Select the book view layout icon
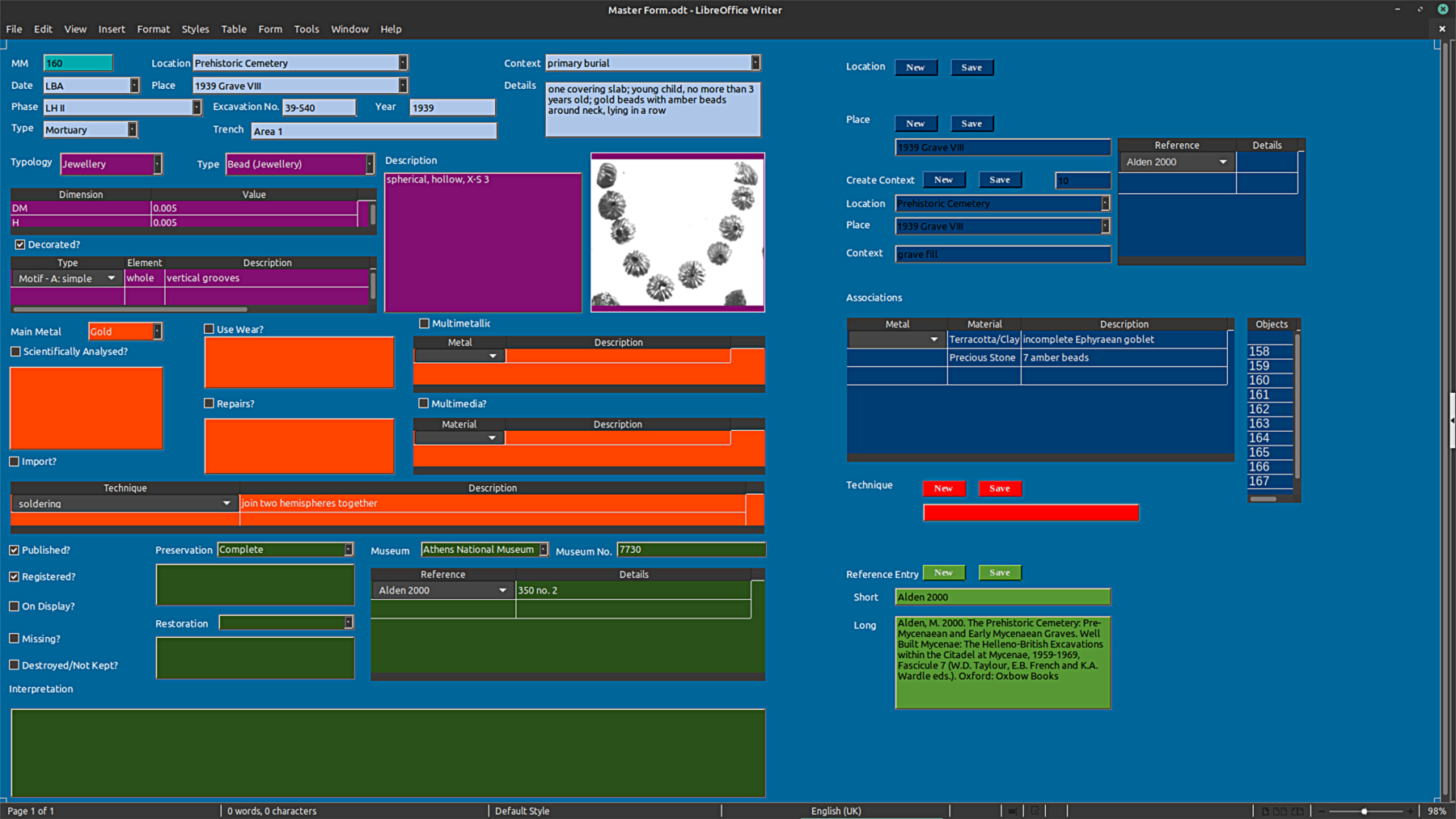 1297,811
